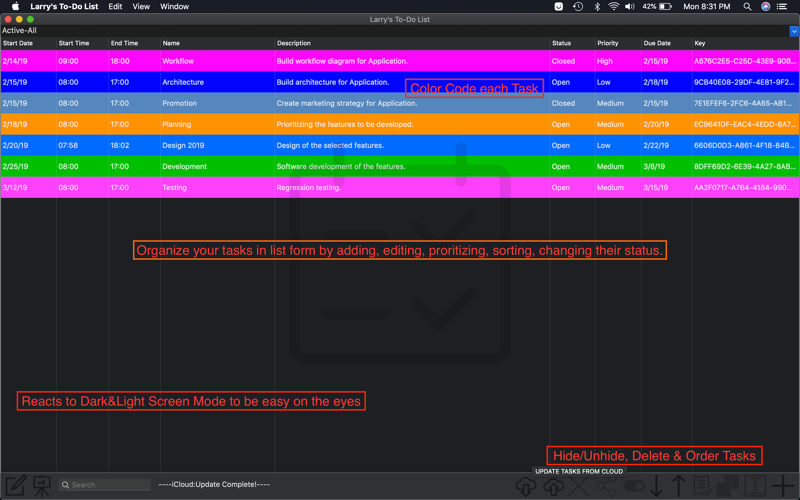
Task: Click description 'Design of the selected features.'
Action: click(x=330, y=145)
